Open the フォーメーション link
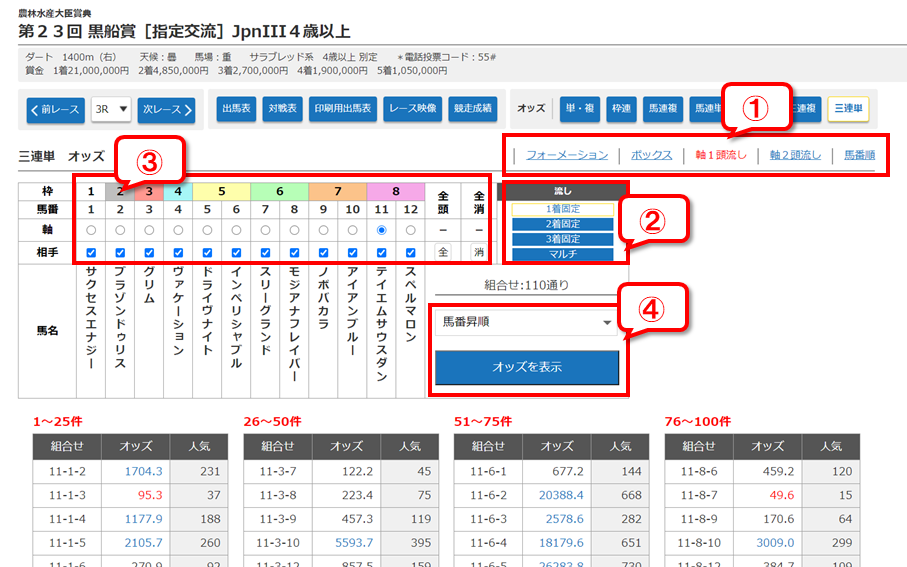 tap(566, 155)
